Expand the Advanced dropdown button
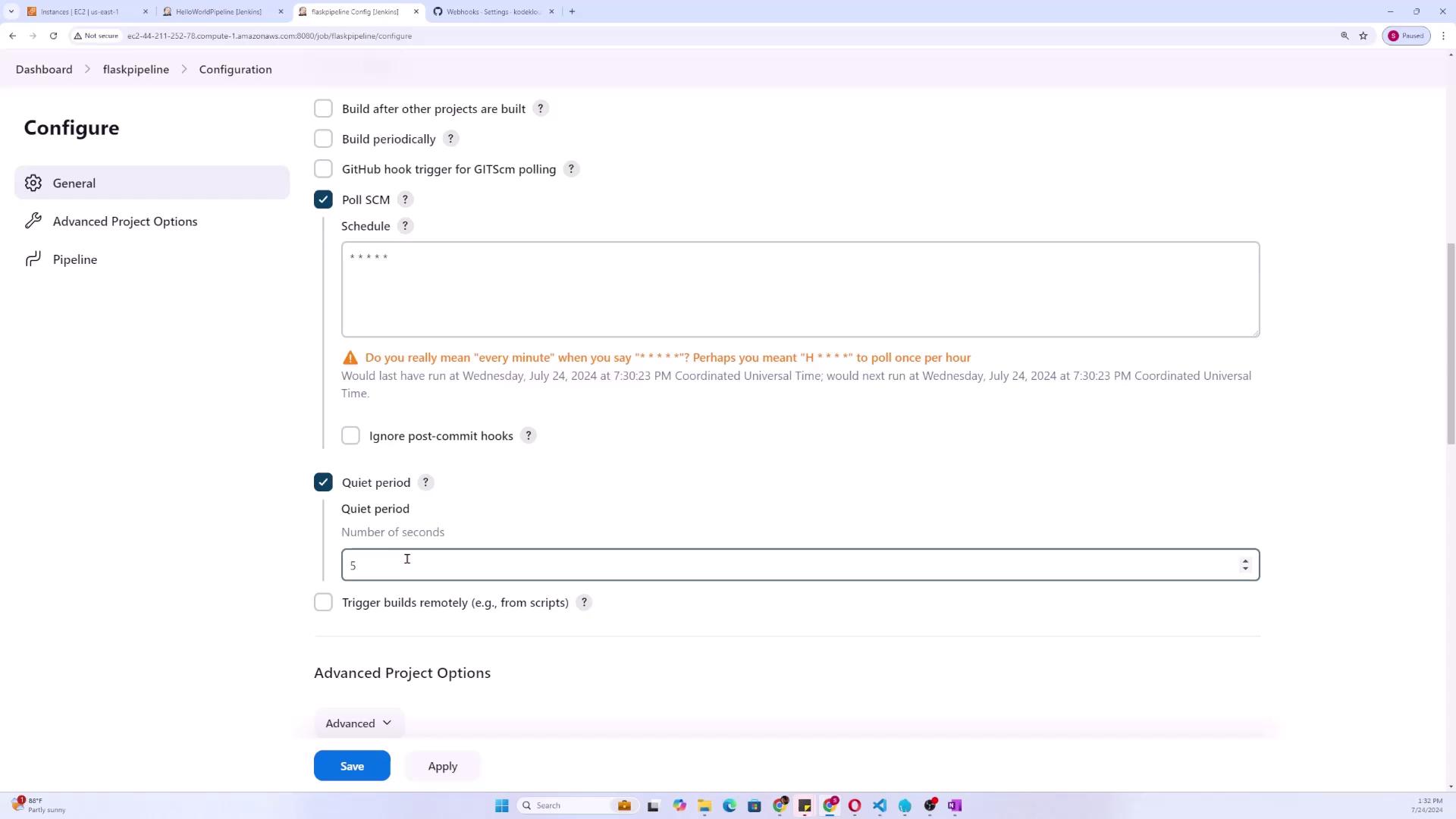 point(359,723)
